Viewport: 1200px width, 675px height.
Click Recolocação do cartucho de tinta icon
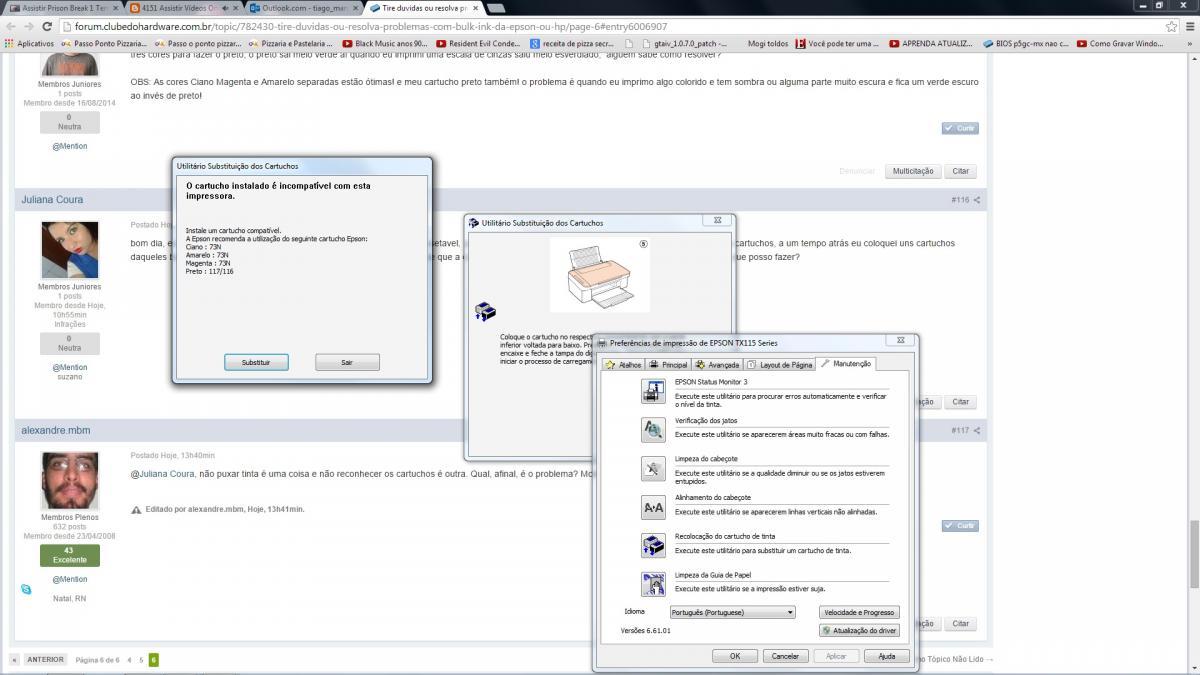(x=653, y=545)
